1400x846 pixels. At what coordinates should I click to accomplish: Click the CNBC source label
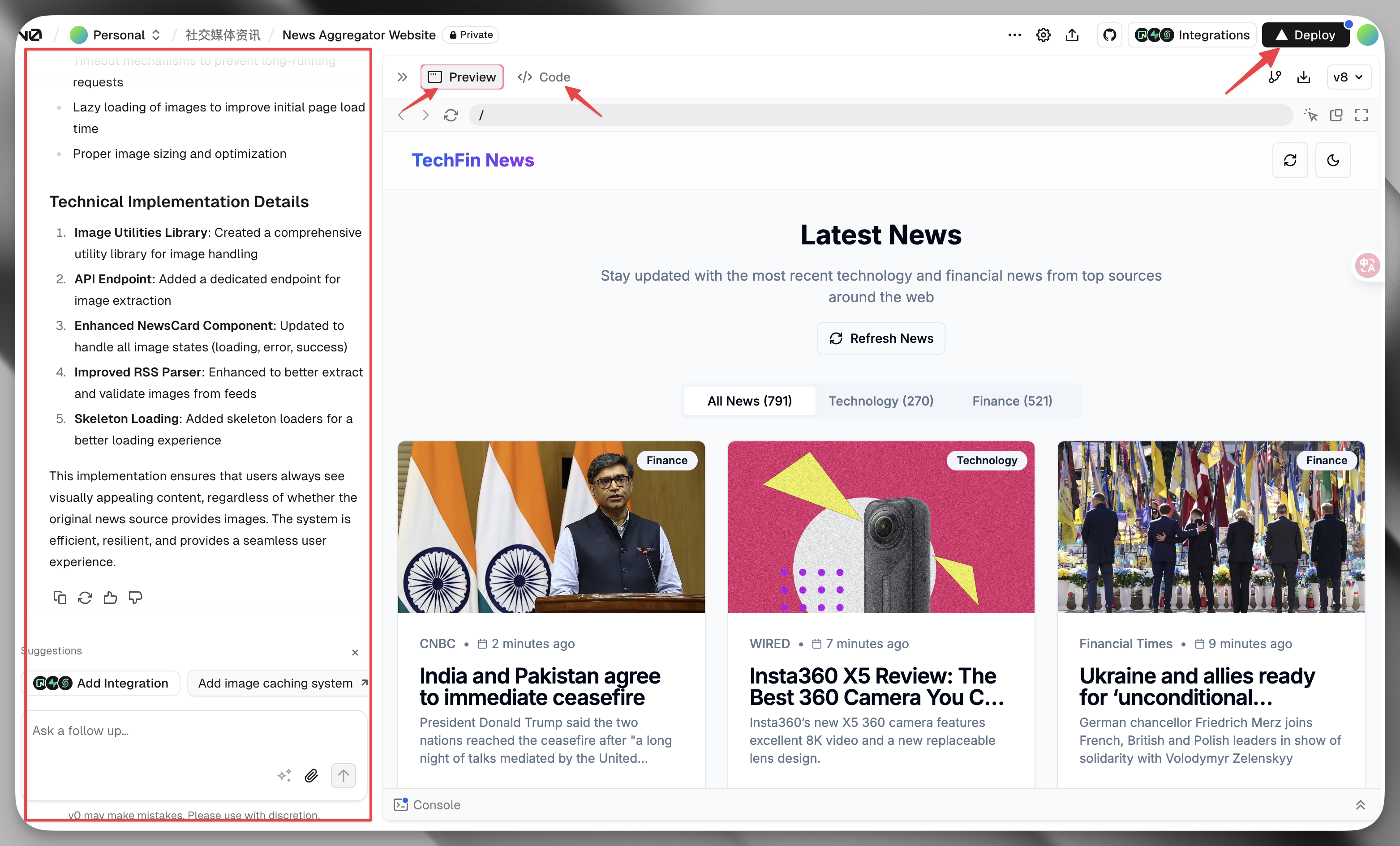pos(438,644)
